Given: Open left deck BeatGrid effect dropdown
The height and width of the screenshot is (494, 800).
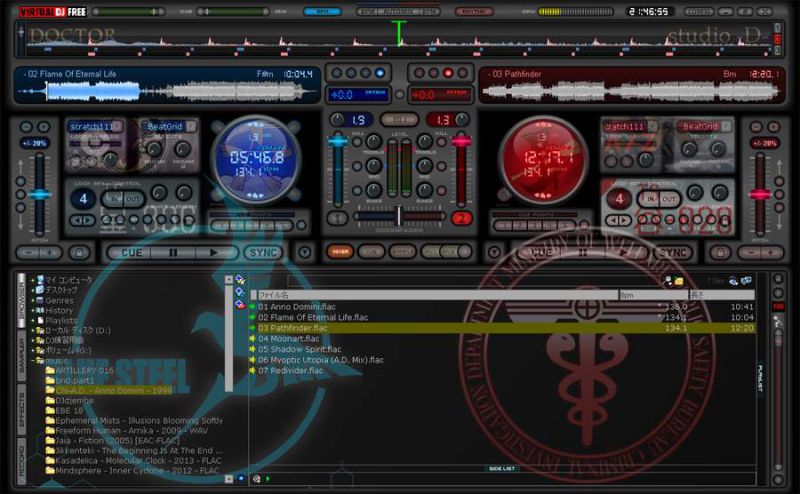Looking at the screenshot, I should pyautogui.click(x=191, y=126).
